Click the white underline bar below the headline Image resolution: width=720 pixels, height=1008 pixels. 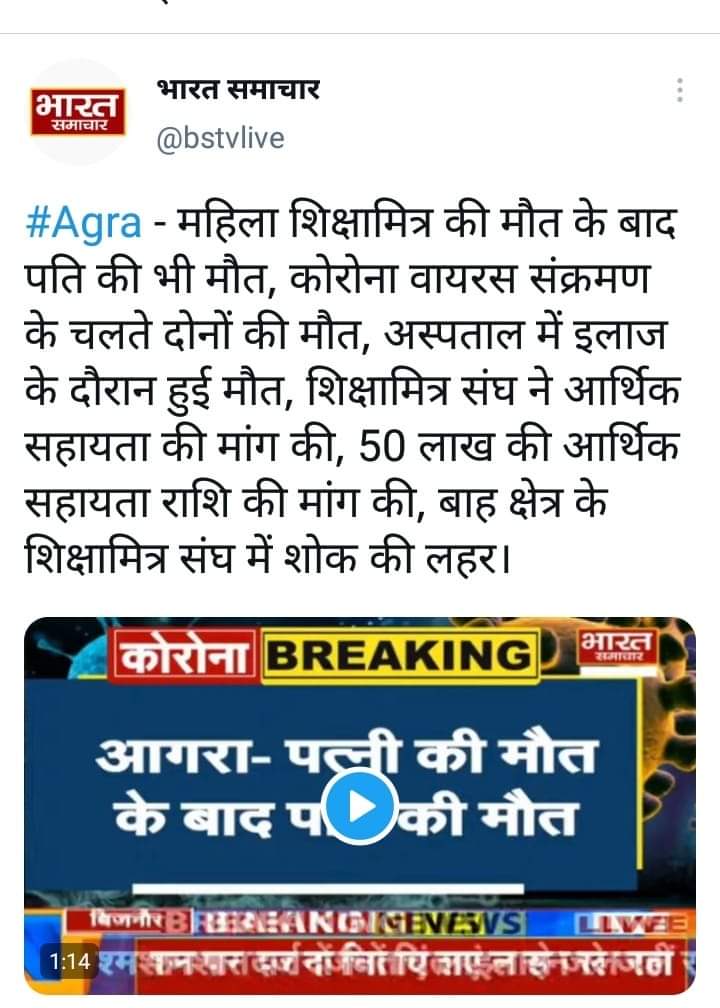tap(328, 888)
